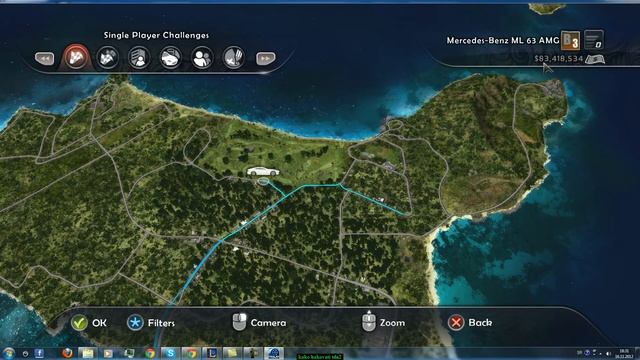Go to next filter category arrow
The image size is (640, 360).
(x=266, y=59)
